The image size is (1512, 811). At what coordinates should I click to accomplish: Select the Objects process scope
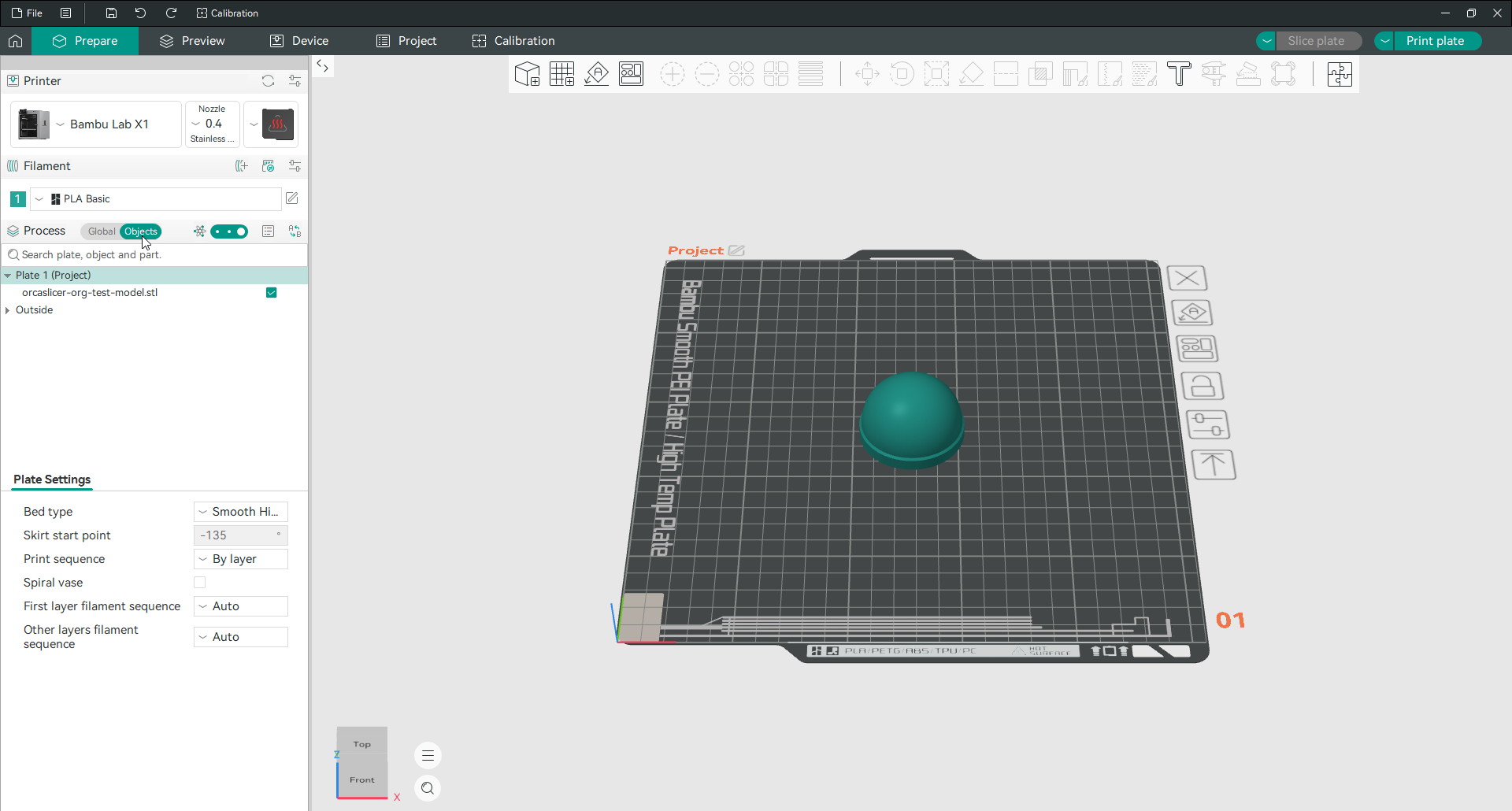(141, 231)
